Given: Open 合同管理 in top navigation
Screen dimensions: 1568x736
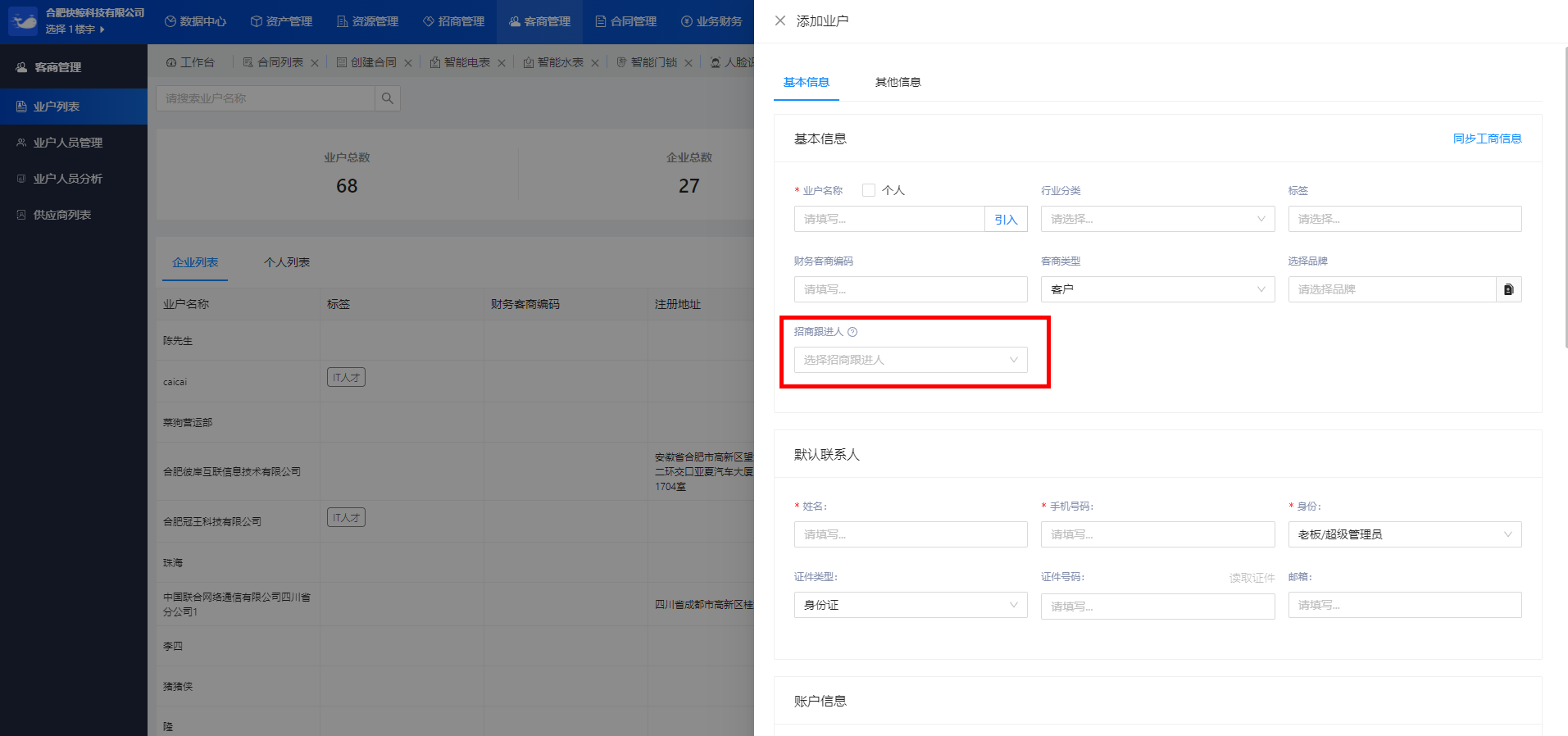Looking at the screenshot, I should pyautogui.click(x=625, y=21).
